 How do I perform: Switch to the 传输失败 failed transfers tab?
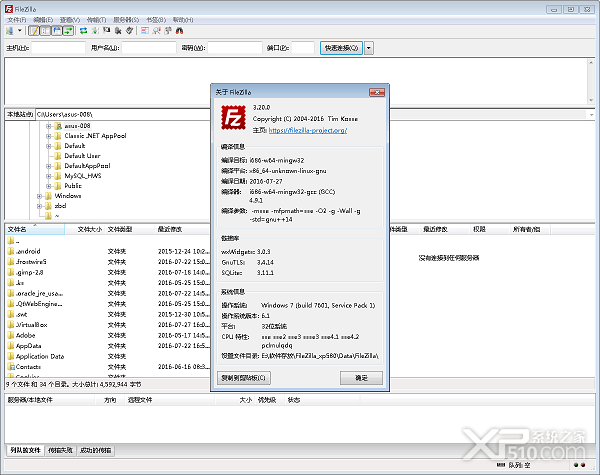pos(60,451)
